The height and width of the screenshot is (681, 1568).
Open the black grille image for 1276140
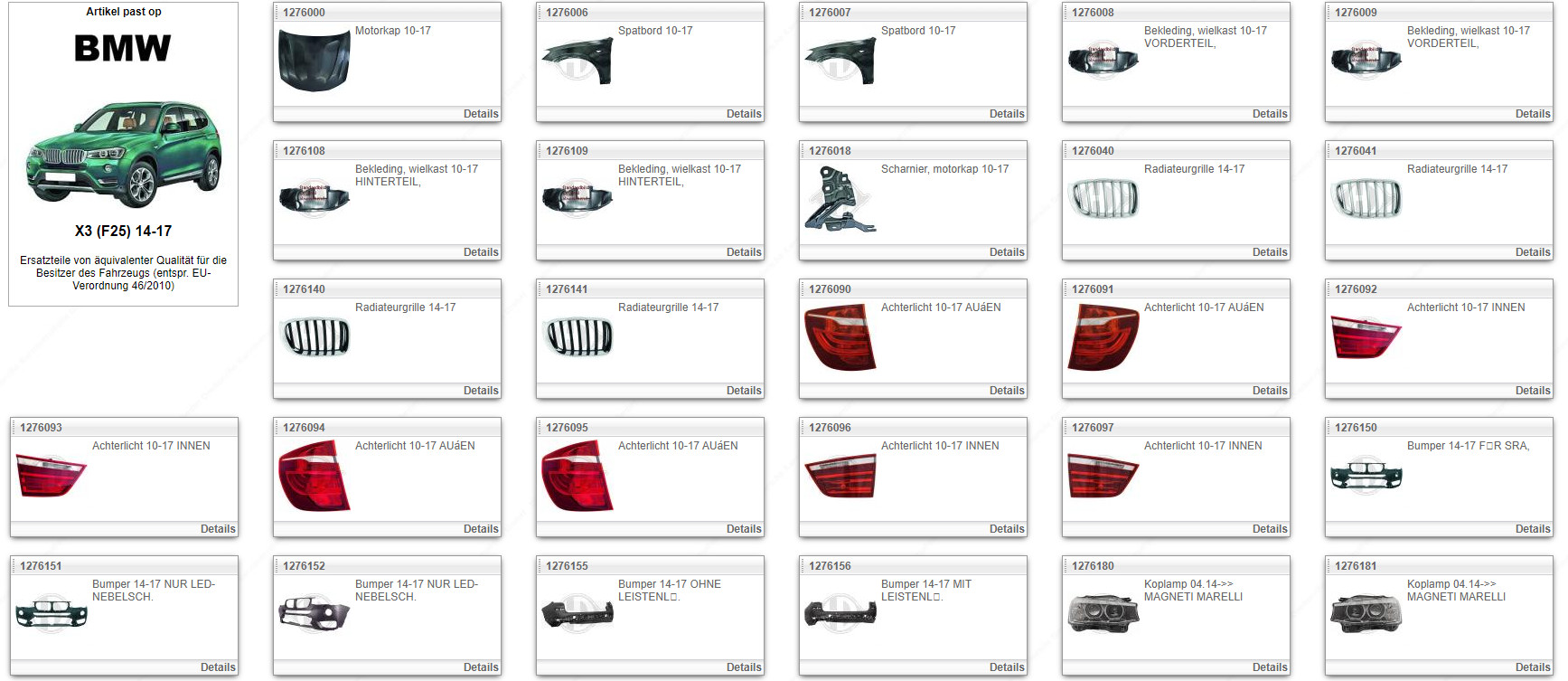pyautogui.click(x=314, y=337)
